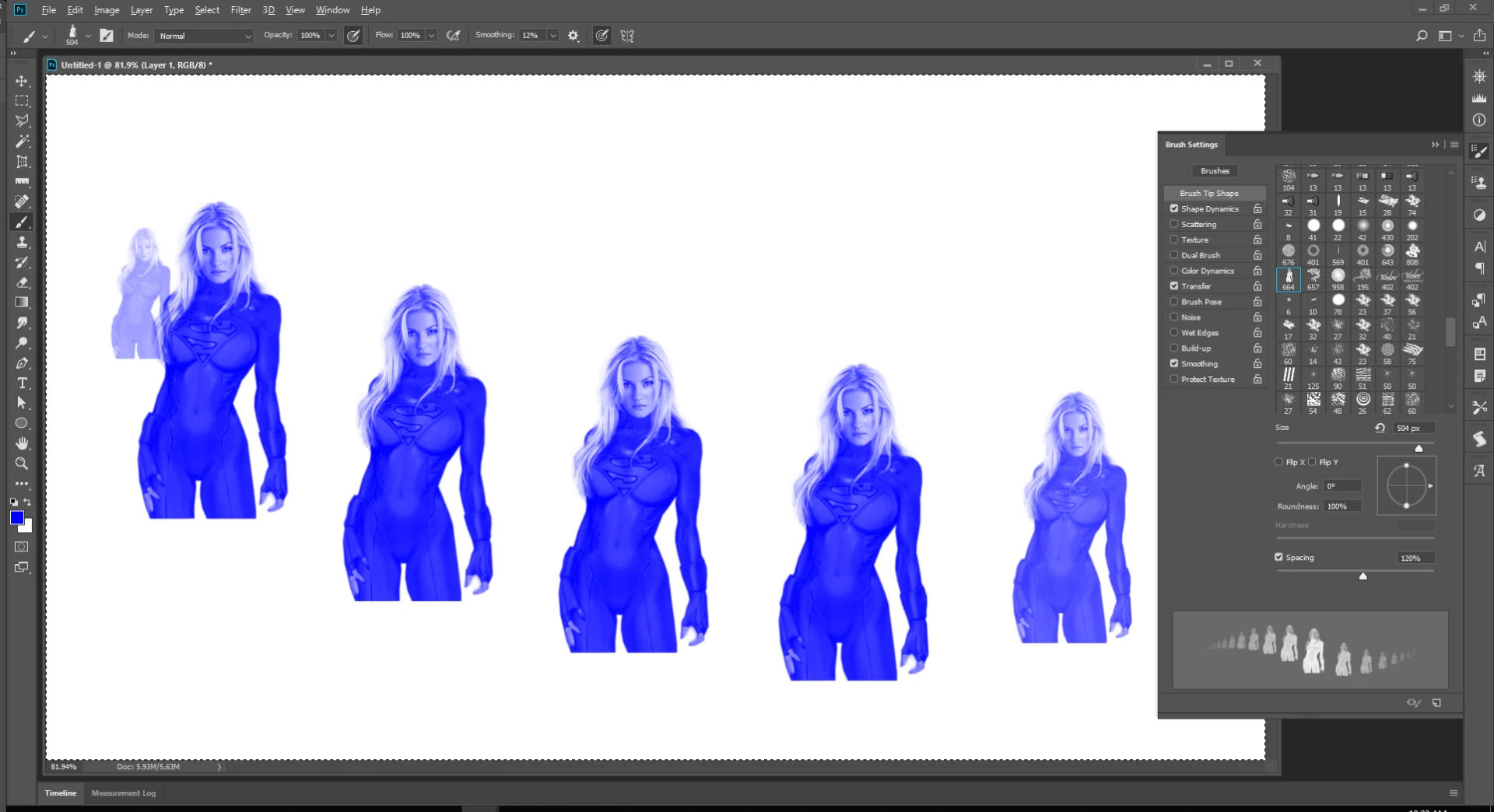1494x812 pixels.
Task: Select the Path Selection tool
Action: tap(22, 403)
